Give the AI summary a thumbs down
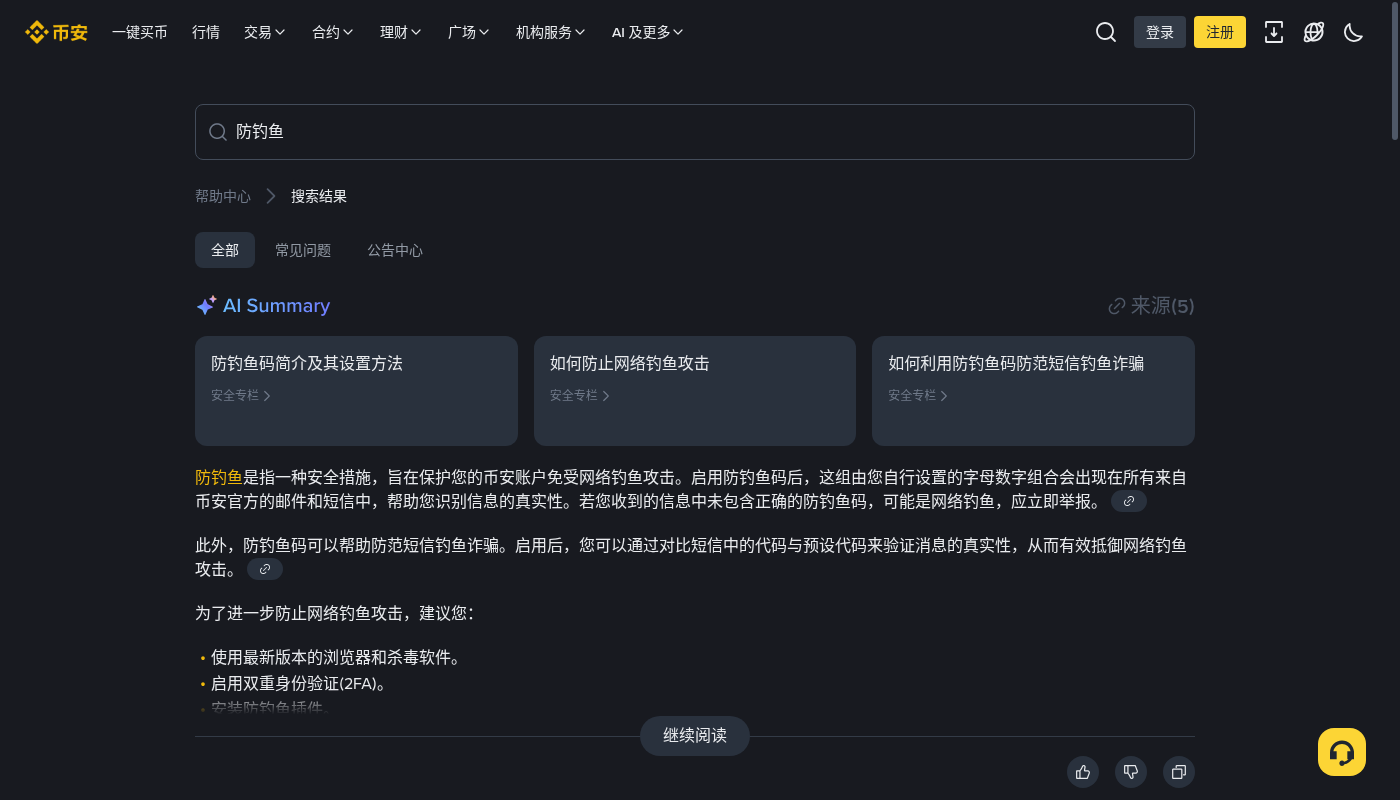Image resolution: width=1400 pixels, height=800 pixels. click(x=1131, y=772)
